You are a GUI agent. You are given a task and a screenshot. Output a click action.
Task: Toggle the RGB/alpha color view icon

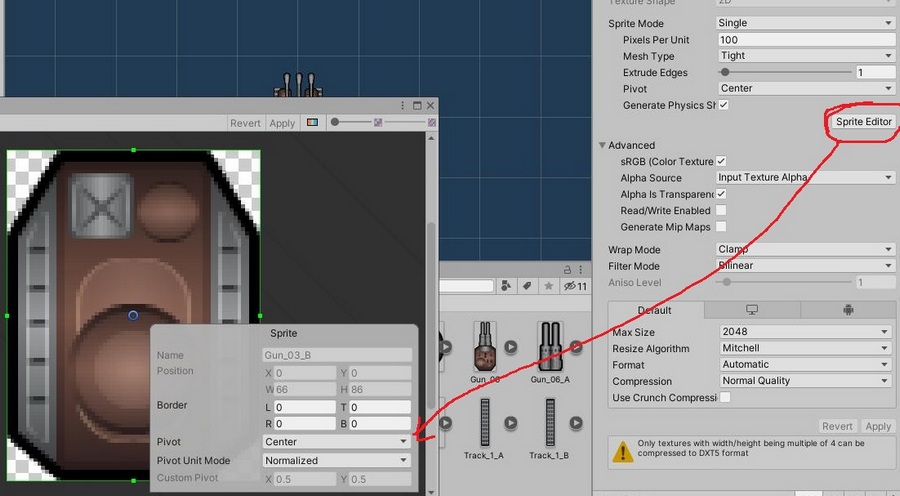point(313,123)
